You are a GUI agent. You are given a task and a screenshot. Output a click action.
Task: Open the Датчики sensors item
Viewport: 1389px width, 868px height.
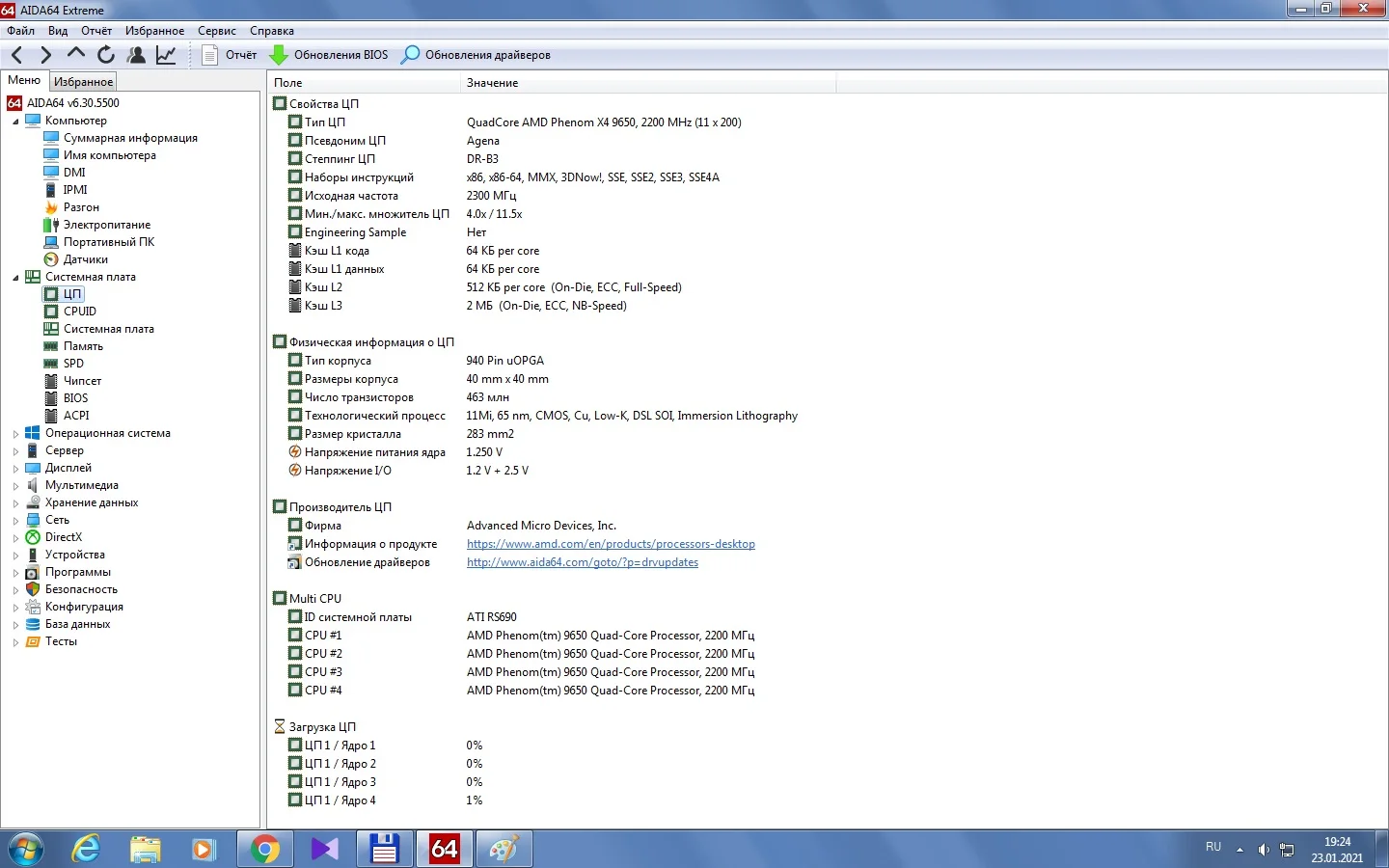(86, 259)
